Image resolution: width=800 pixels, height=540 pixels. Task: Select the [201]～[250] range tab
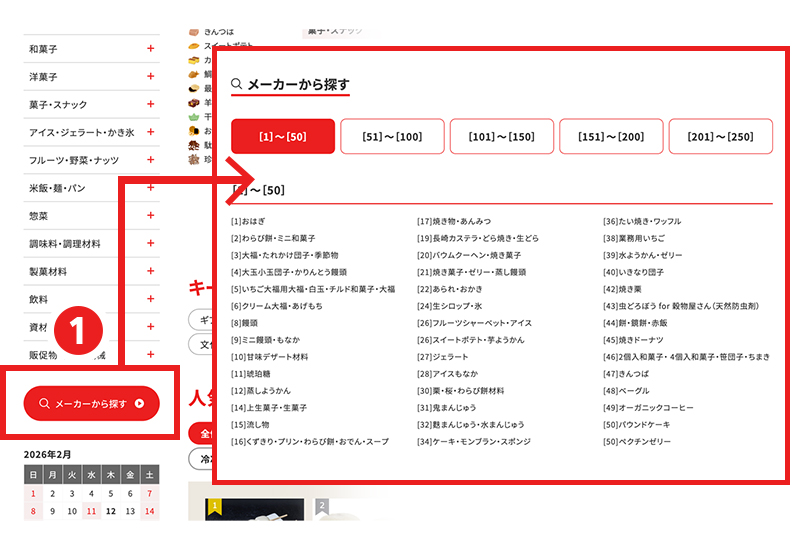tap(720, 136)
